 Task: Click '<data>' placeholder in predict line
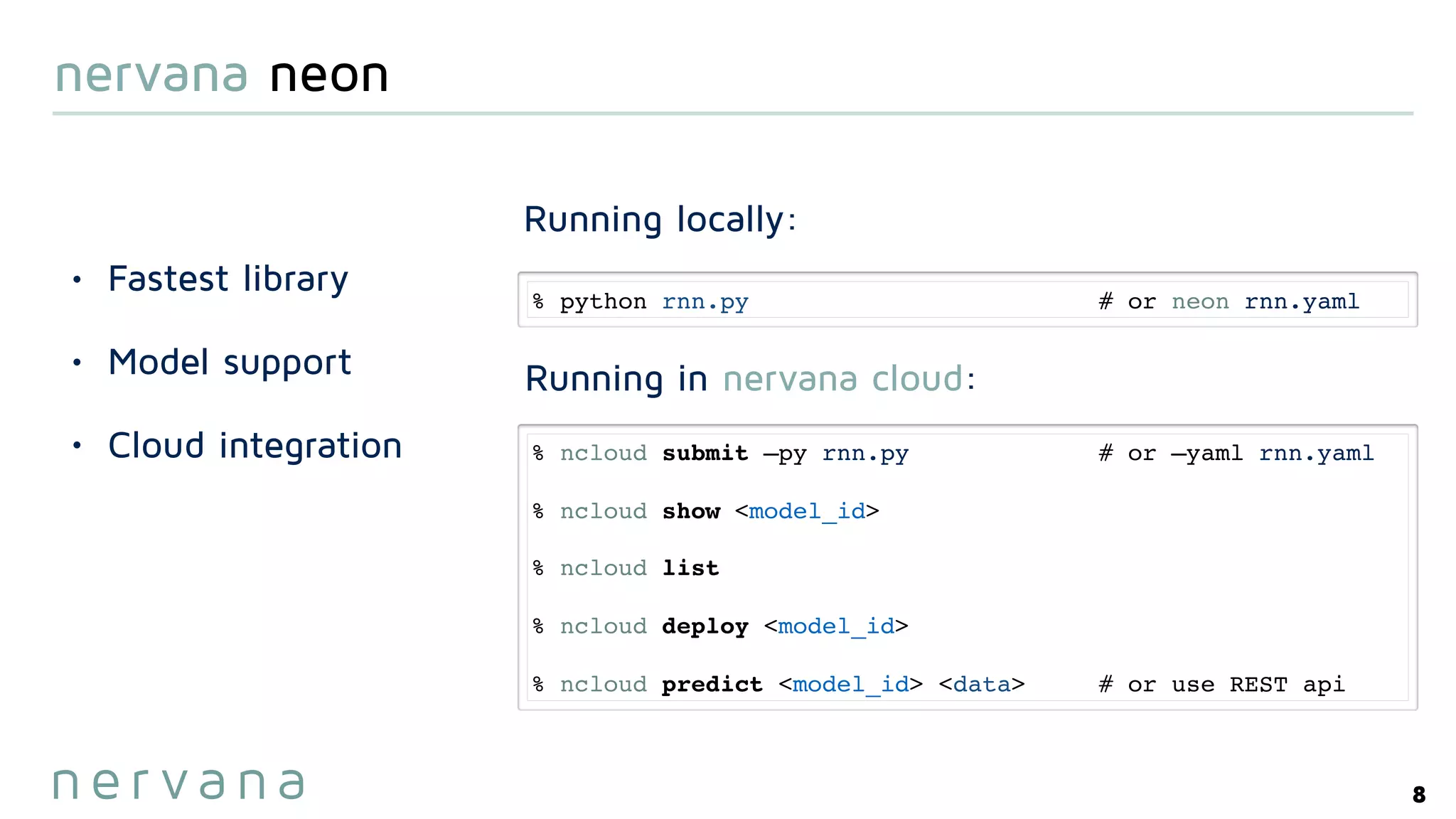(x=981, y=684)
